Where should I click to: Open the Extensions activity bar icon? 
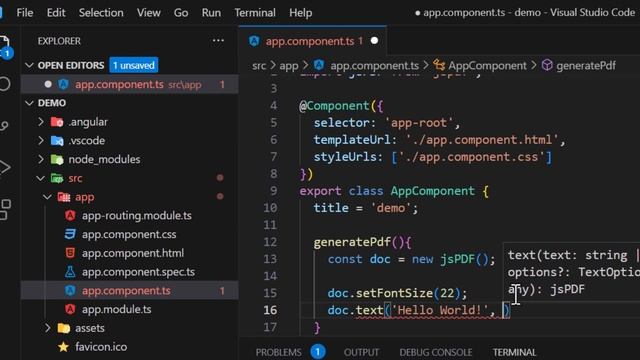(x=5, y=209)
